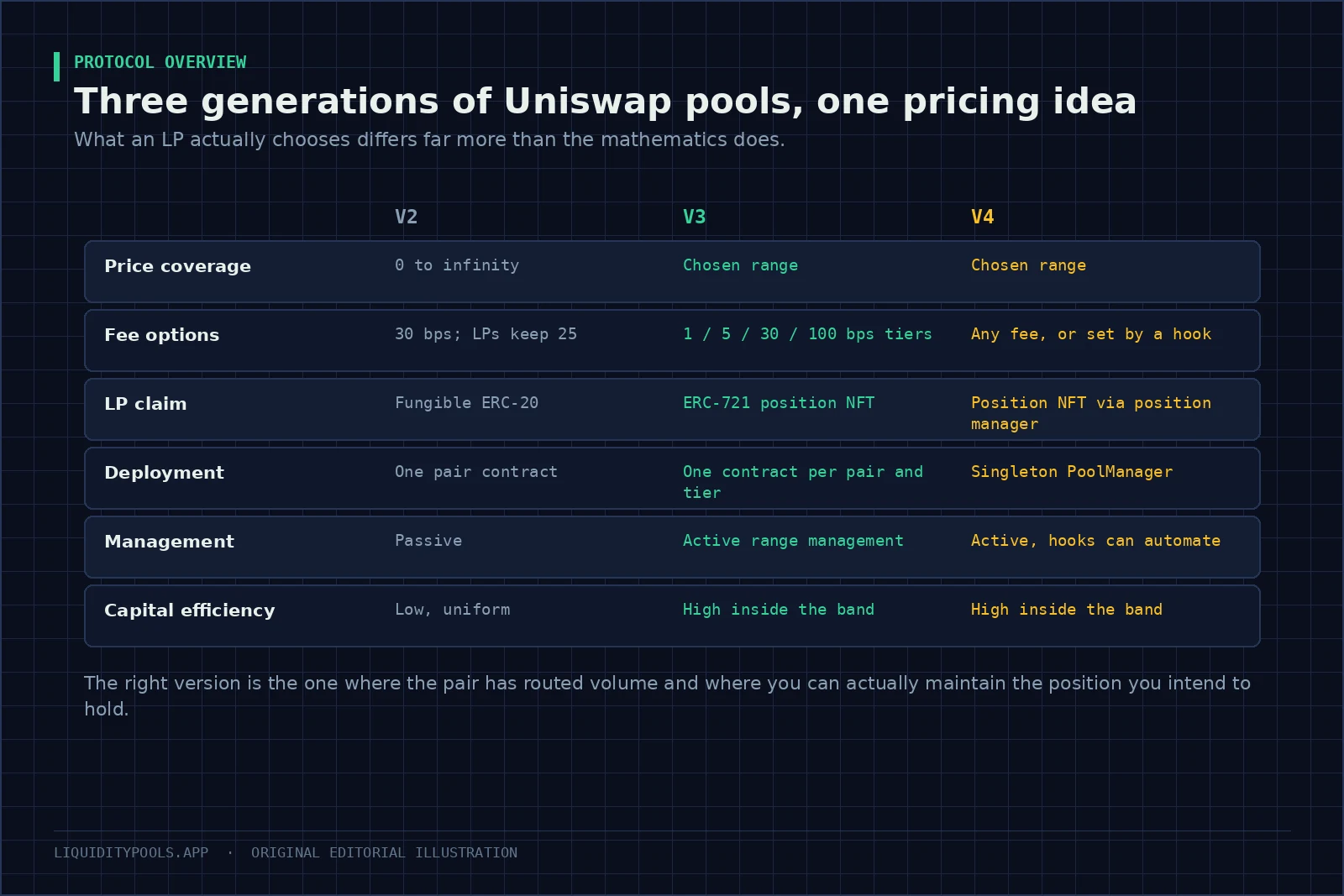
Task: Click the 'Deployment' row label
Action: pos(164,473)
